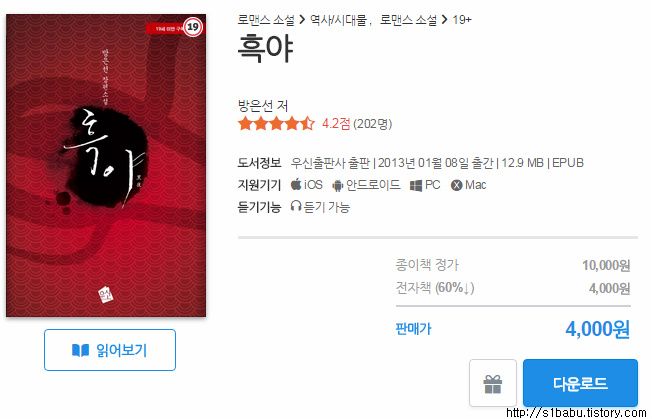Open author 방은선 page link
The image size is (652, 419).
[x=256, y=106]
